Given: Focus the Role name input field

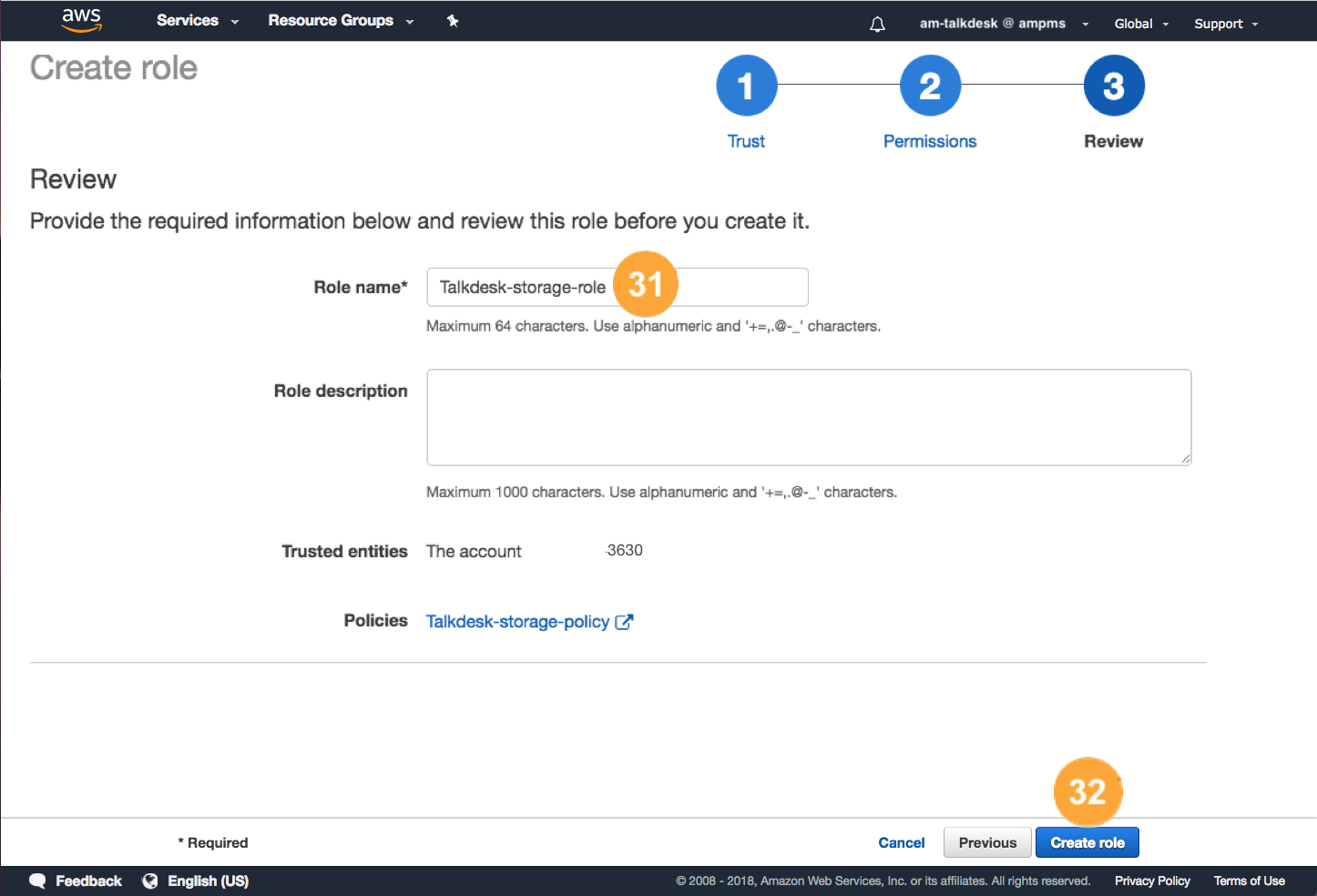Looking at the screenshot, I should [x=618, y=287].
